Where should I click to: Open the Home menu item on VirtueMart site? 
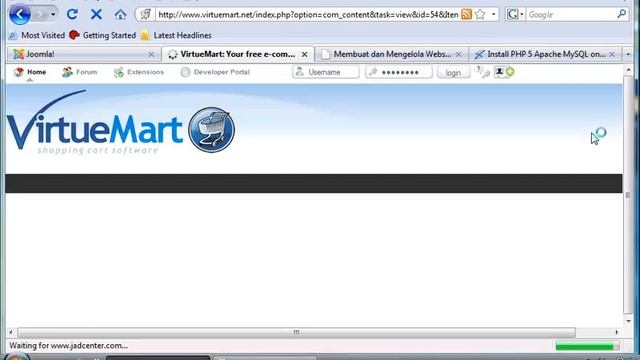tap(30, 72)
